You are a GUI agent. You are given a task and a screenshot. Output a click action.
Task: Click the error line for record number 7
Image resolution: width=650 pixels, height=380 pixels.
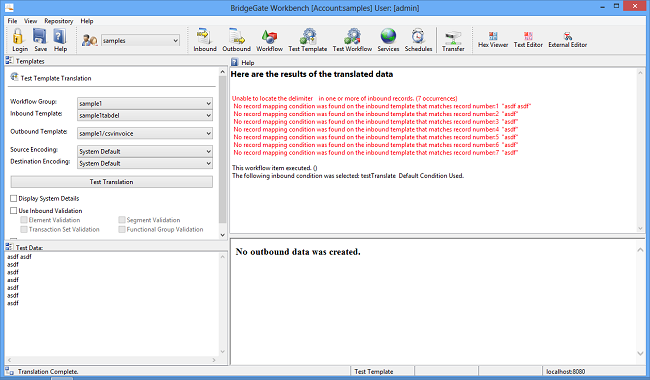coord(376,152)
